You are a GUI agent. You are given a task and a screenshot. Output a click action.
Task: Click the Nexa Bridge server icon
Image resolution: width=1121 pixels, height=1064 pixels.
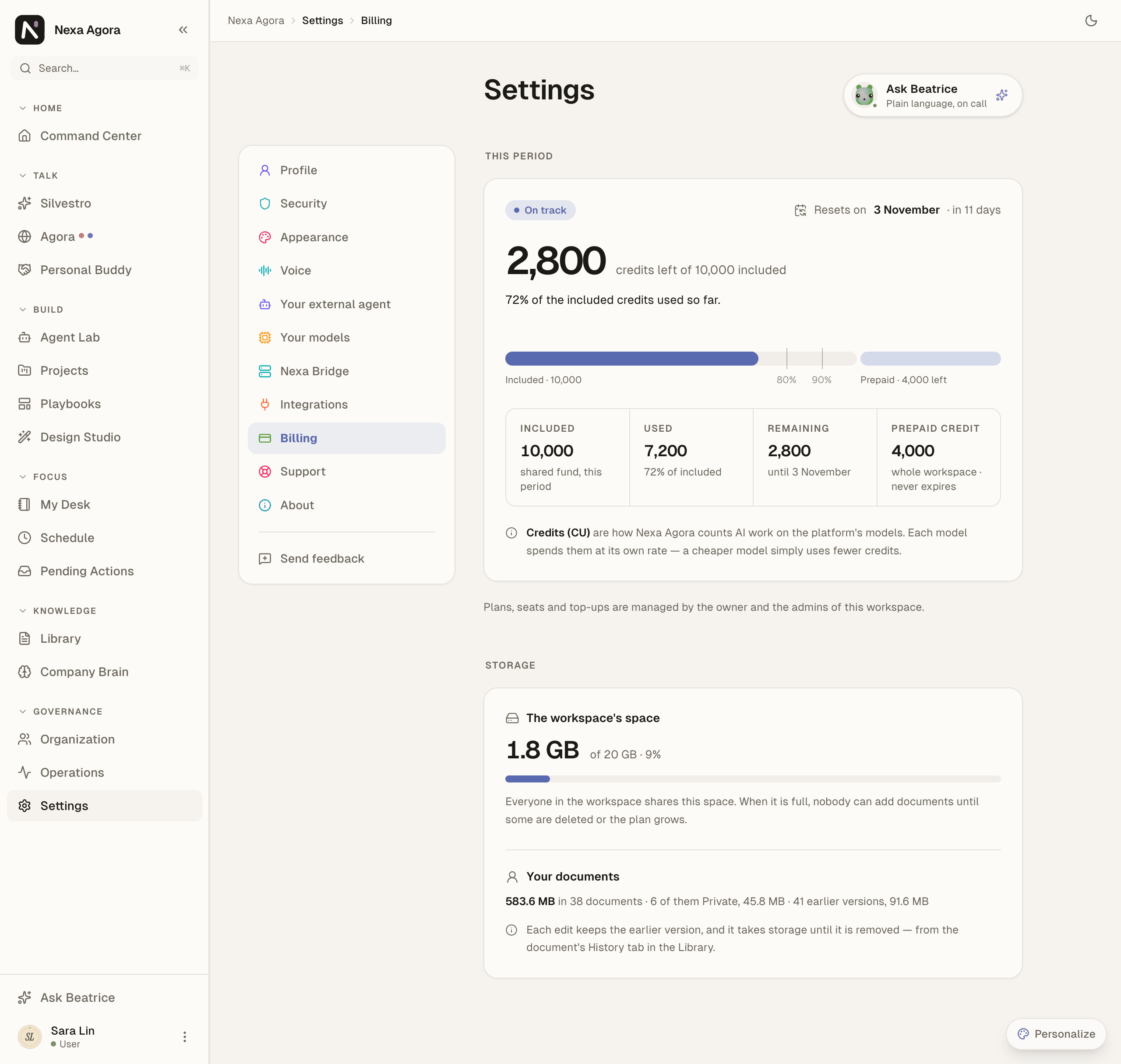coord(265,371)
